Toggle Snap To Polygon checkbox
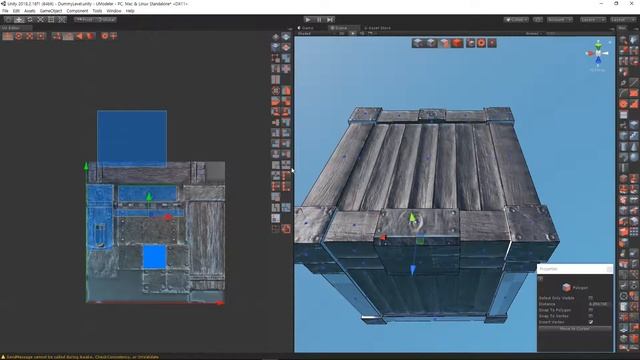640x360 pixels. 590,310
